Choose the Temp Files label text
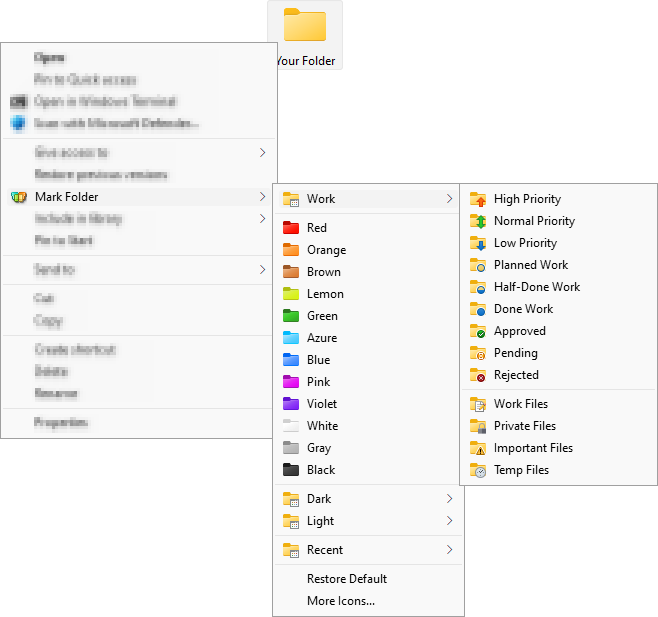 click(x=521, y=470)
